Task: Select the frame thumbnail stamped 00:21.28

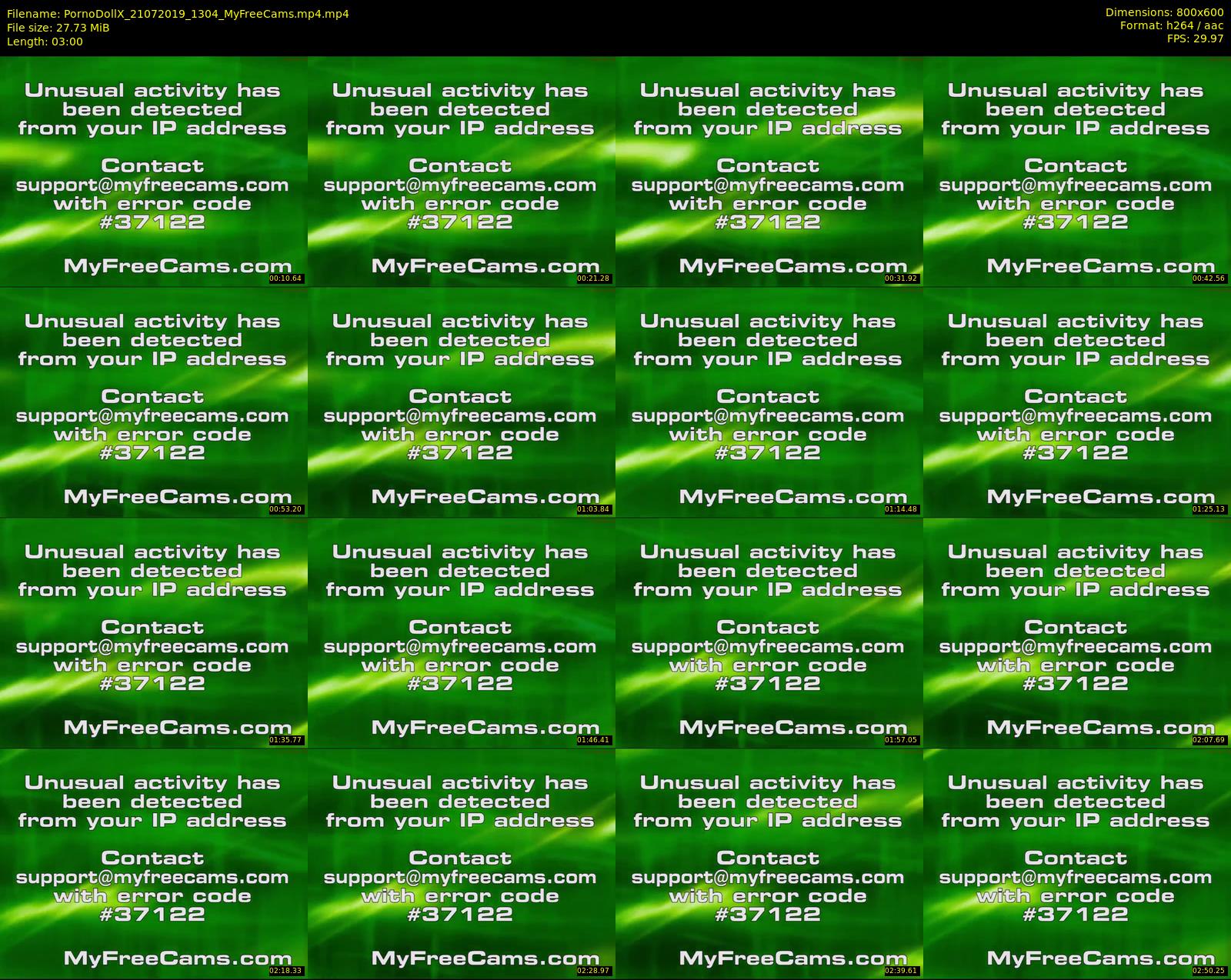Action: click(462, 172)
